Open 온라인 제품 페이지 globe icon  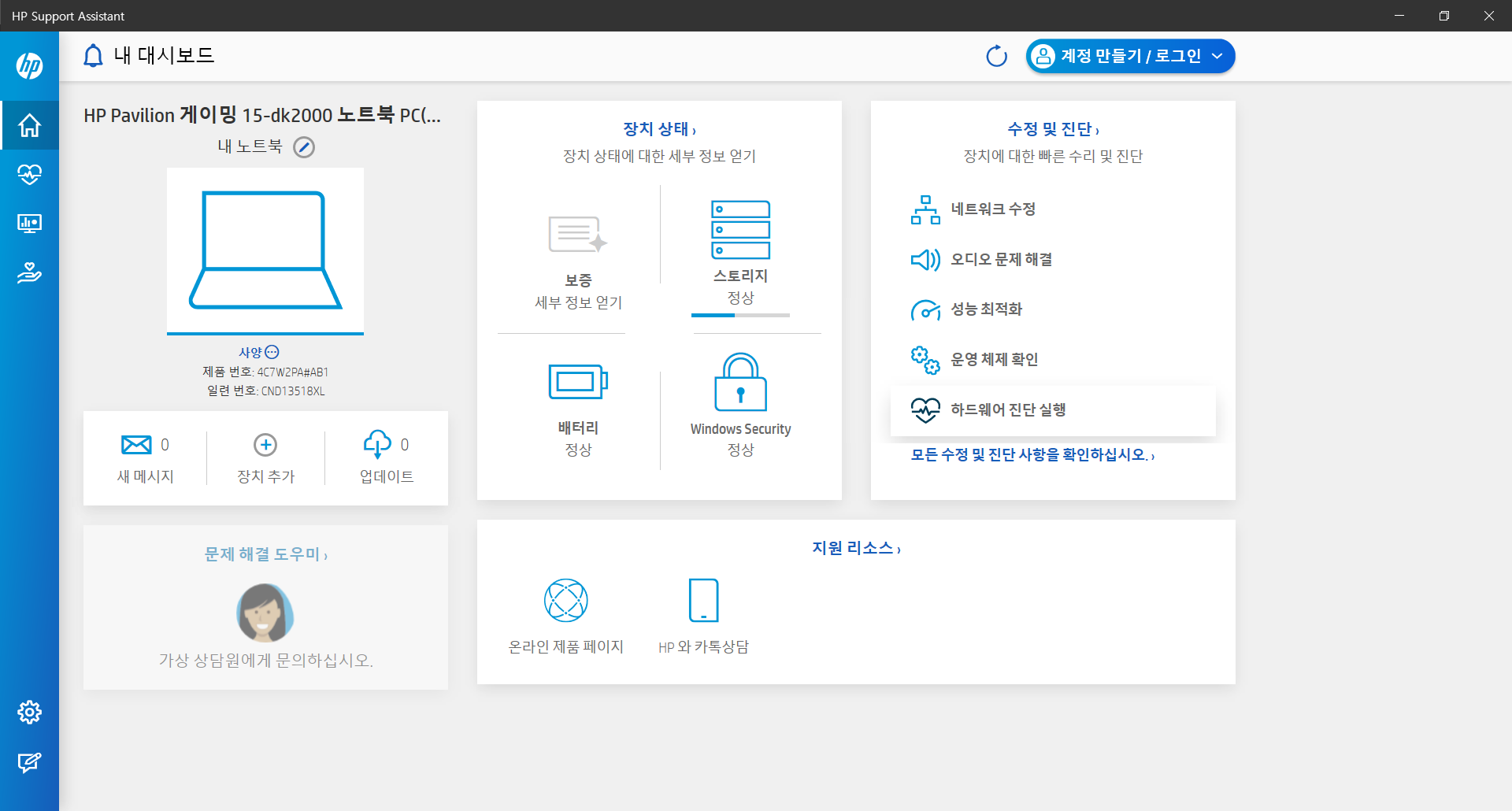click(566, 601)
